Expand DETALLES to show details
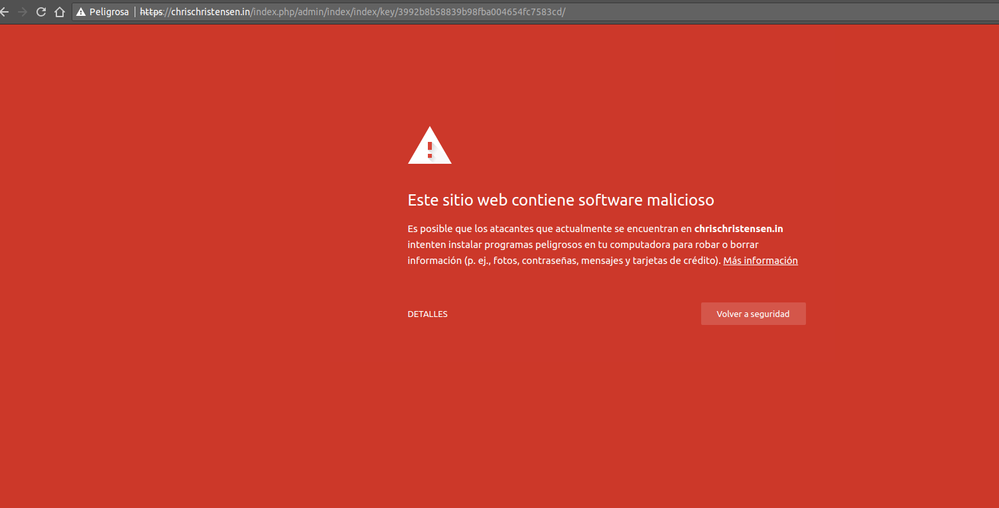The height and width of the screenshot is (508, 999). [427, 314]
